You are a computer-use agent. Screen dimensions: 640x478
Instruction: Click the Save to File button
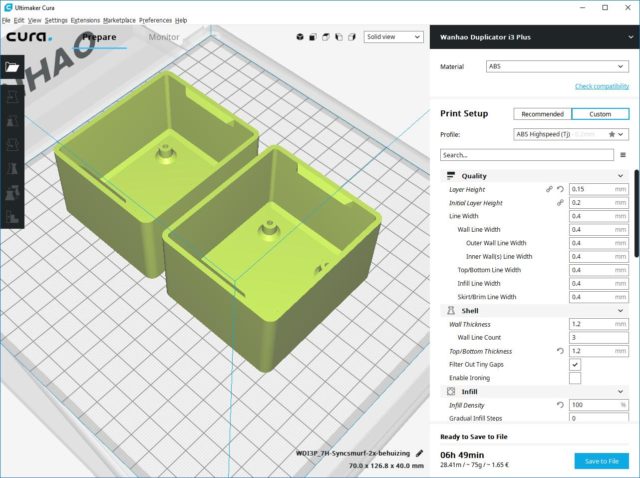(601, 460)
